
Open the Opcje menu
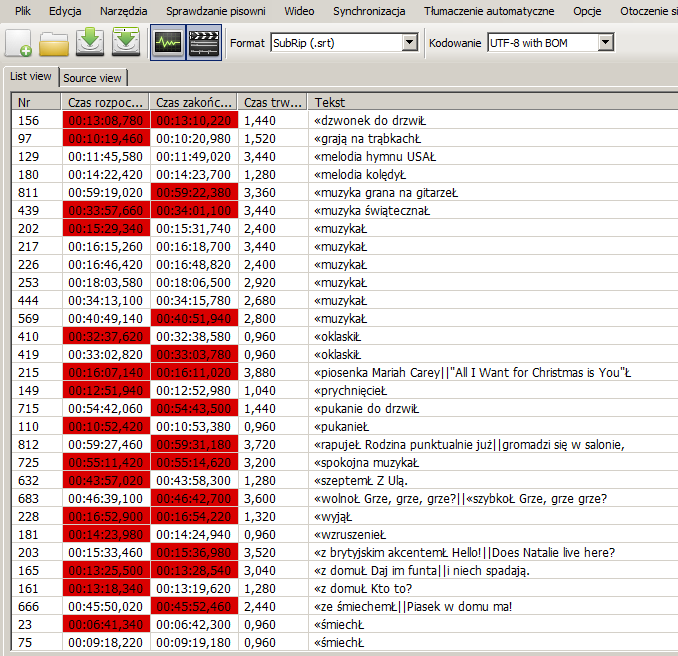click(x=587, y=11)
